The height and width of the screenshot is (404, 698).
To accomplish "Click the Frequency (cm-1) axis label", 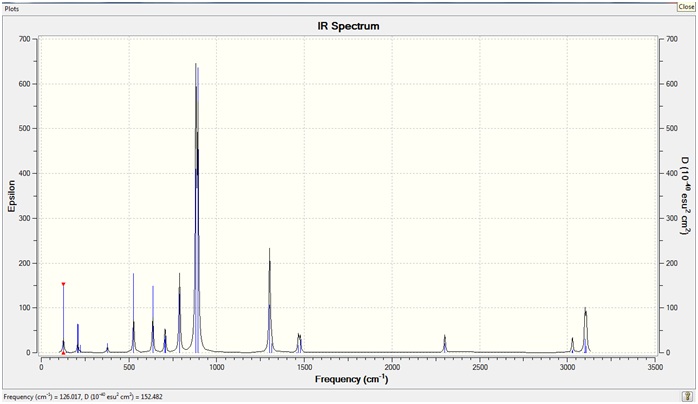I will coord(352,379).
